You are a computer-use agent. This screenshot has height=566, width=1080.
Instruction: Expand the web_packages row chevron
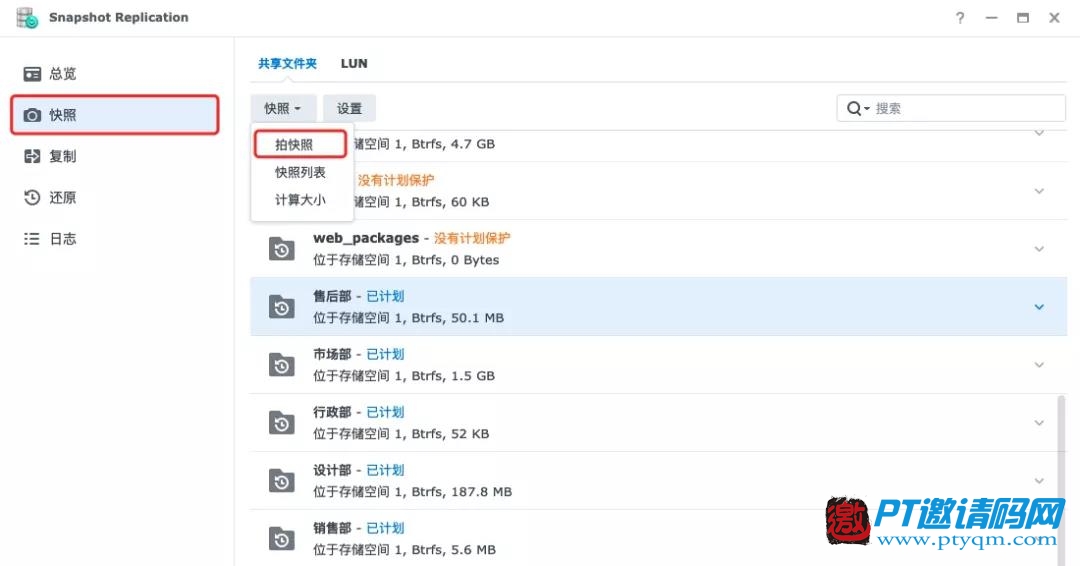1039,249
